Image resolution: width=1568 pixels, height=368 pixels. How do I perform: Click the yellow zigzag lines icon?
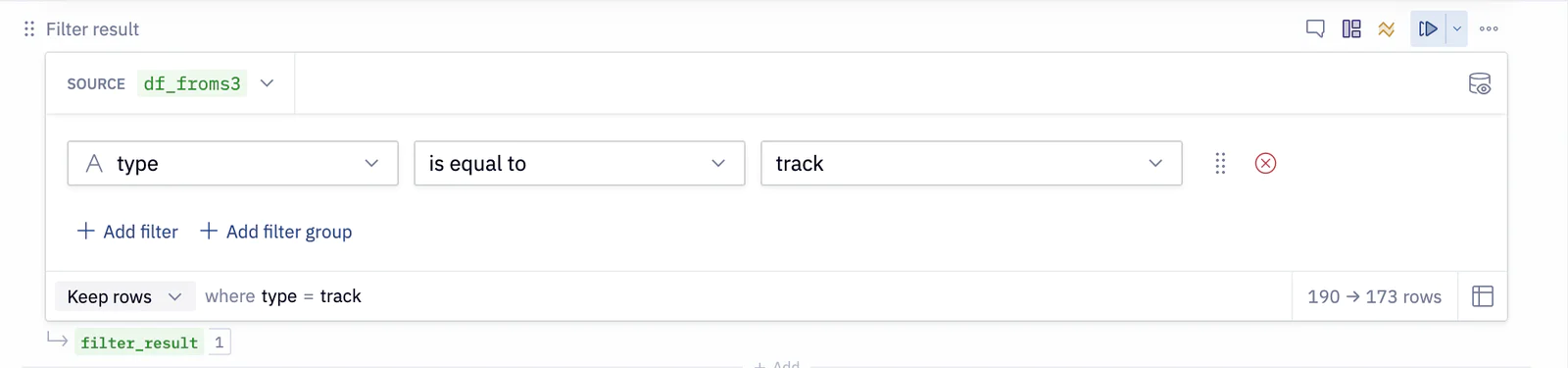(x=1386, y=29)
